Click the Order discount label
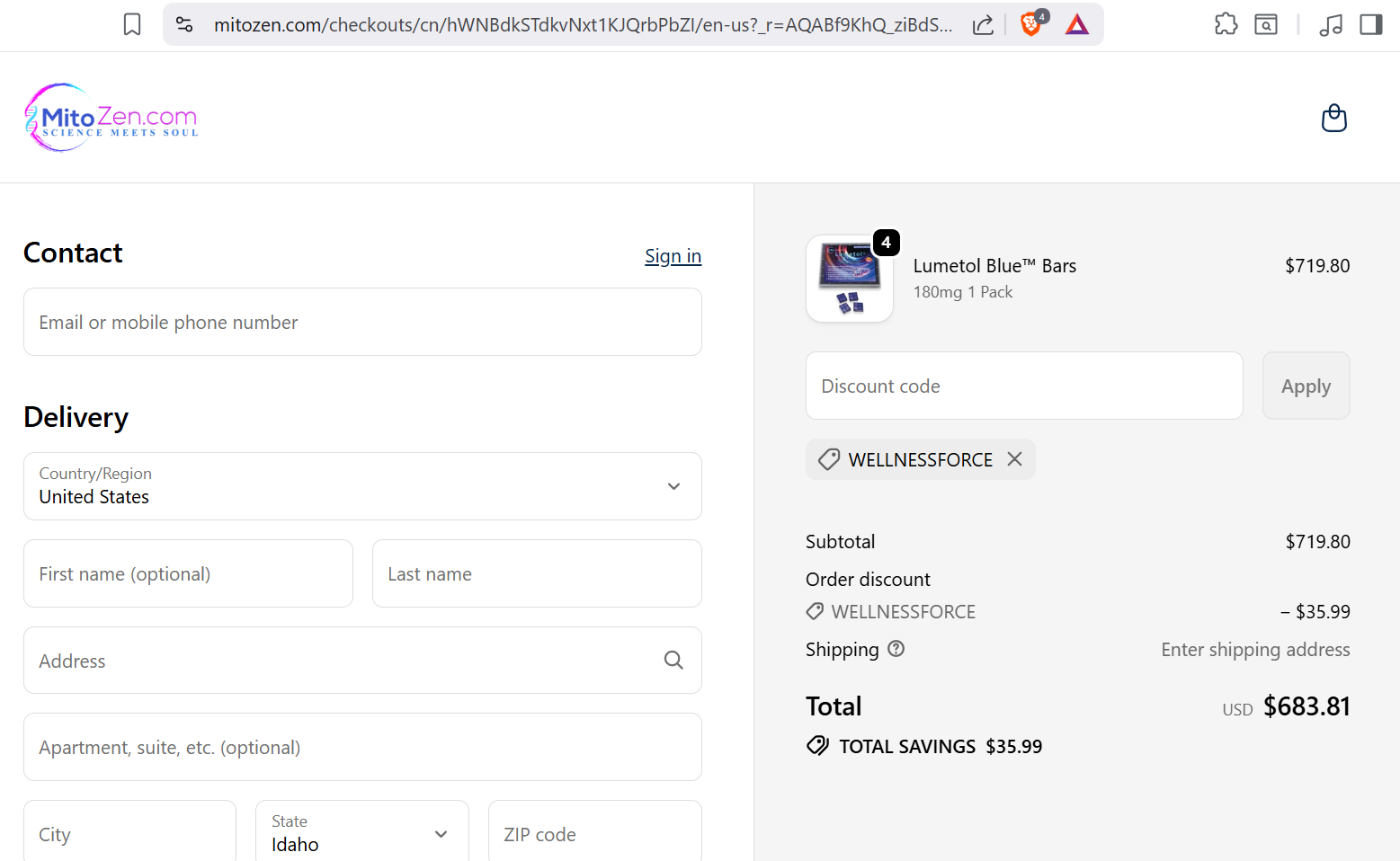Screen dimensions: 1400x861 (868, 579)
